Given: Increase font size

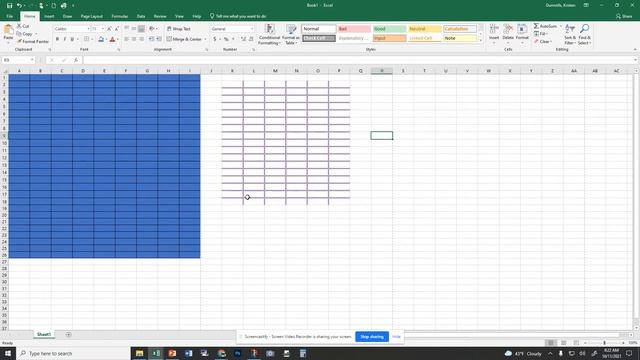Looking at the screenshot, I should [109, 29].
